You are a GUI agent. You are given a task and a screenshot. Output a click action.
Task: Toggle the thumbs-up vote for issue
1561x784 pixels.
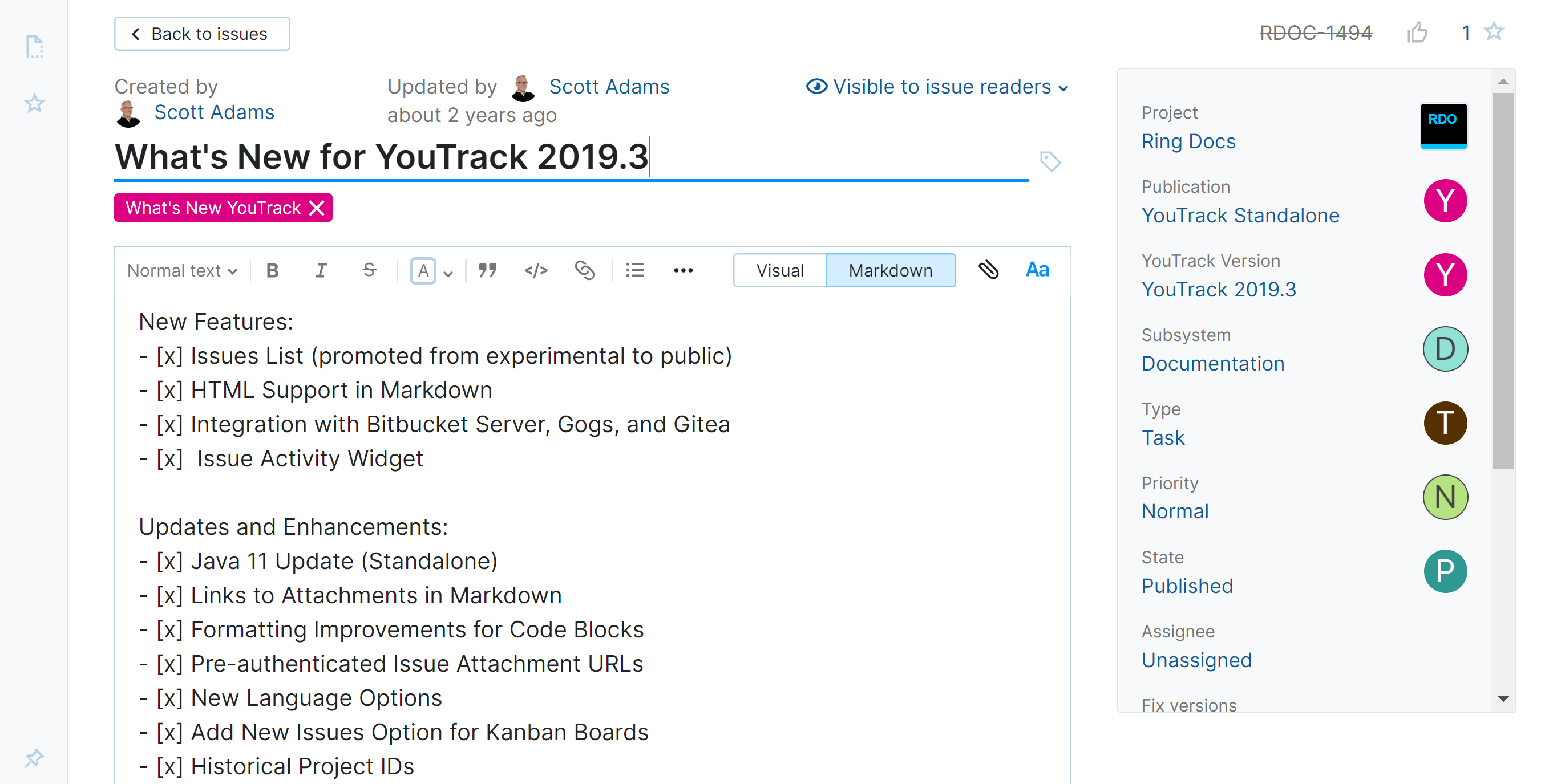pos(1417,32)
